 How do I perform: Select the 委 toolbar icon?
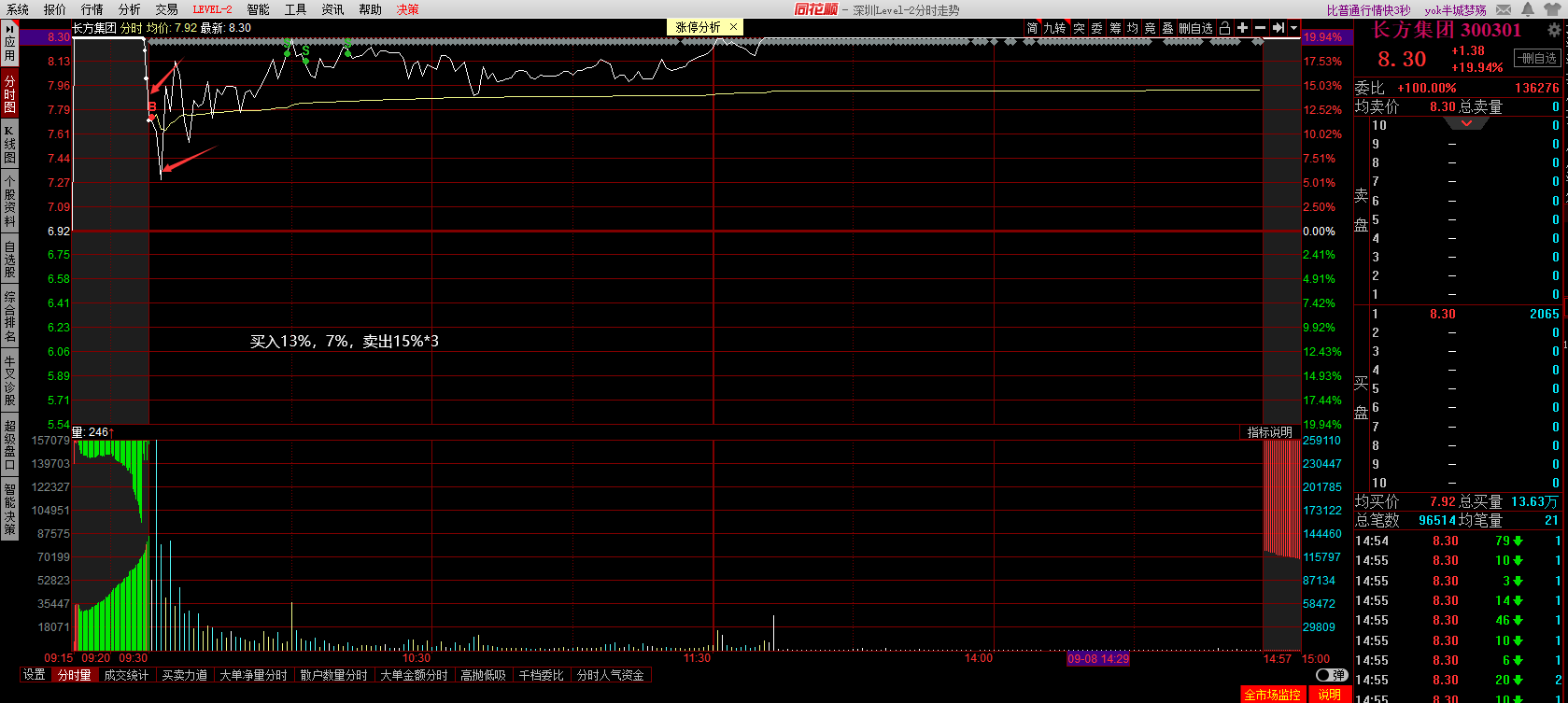click(1096, 28)
